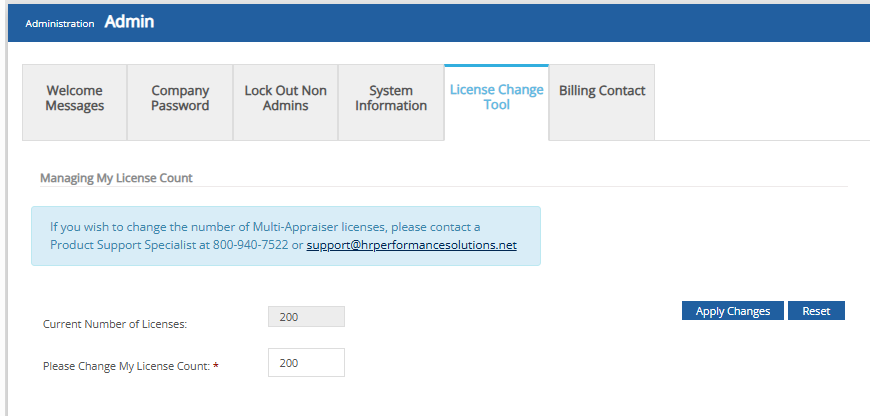The height and width of the screenshot is (416, 870).
Task: Click the blue header bar
Action: [x=500, y=22]
